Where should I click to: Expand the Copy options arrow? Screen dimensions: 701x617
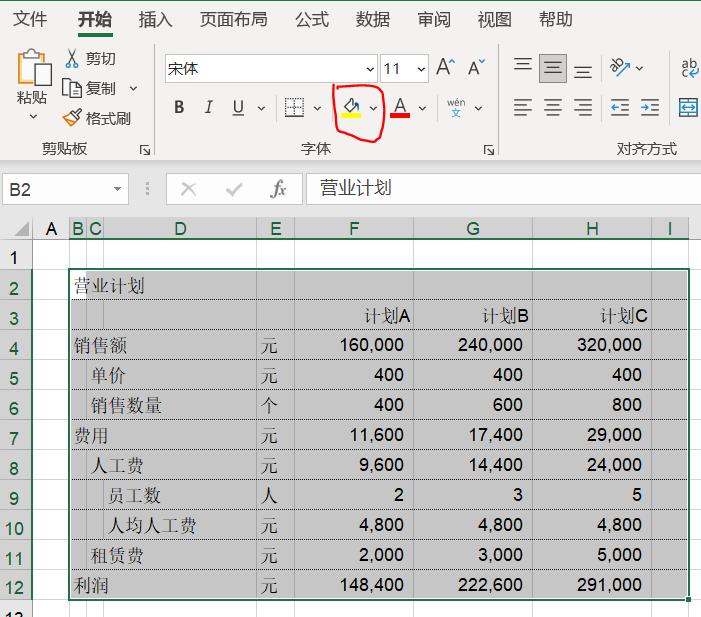point(133,88)
